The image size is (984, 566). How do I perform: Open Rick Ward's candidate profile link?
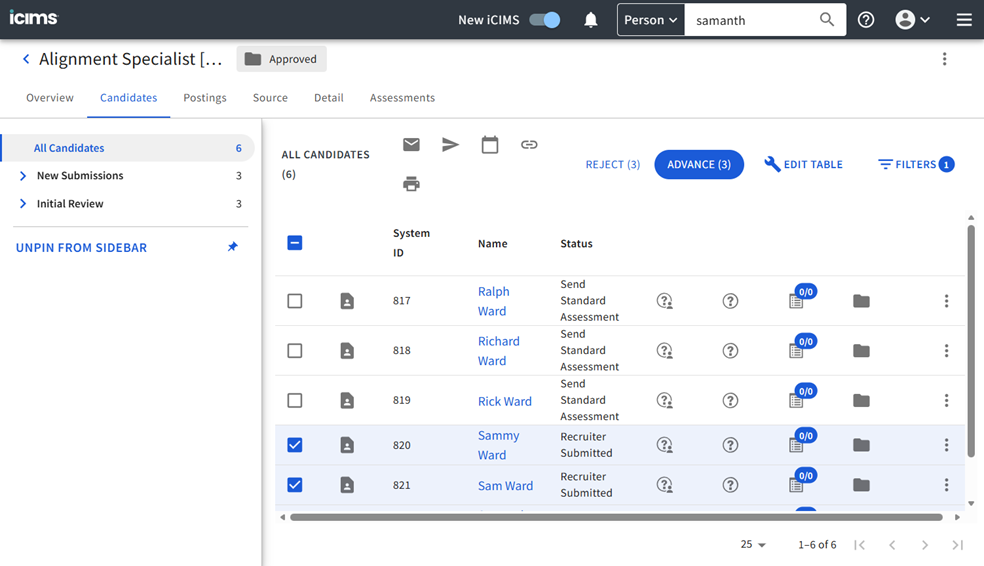(x=505, y=401)
